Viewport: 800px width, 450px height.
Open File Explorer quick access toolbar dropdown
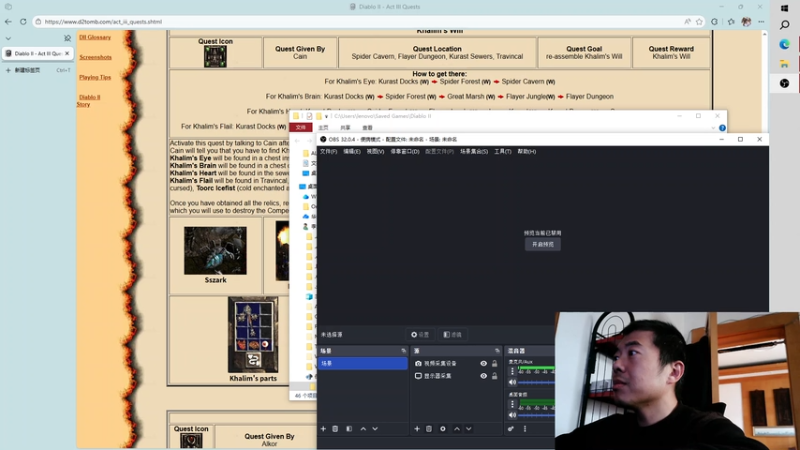[x=327, y=116]
